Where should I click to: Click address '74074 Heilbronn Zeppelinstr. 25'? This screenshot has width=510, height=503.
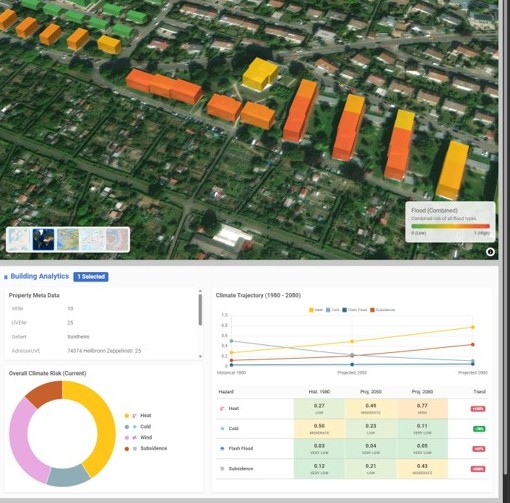104,351
